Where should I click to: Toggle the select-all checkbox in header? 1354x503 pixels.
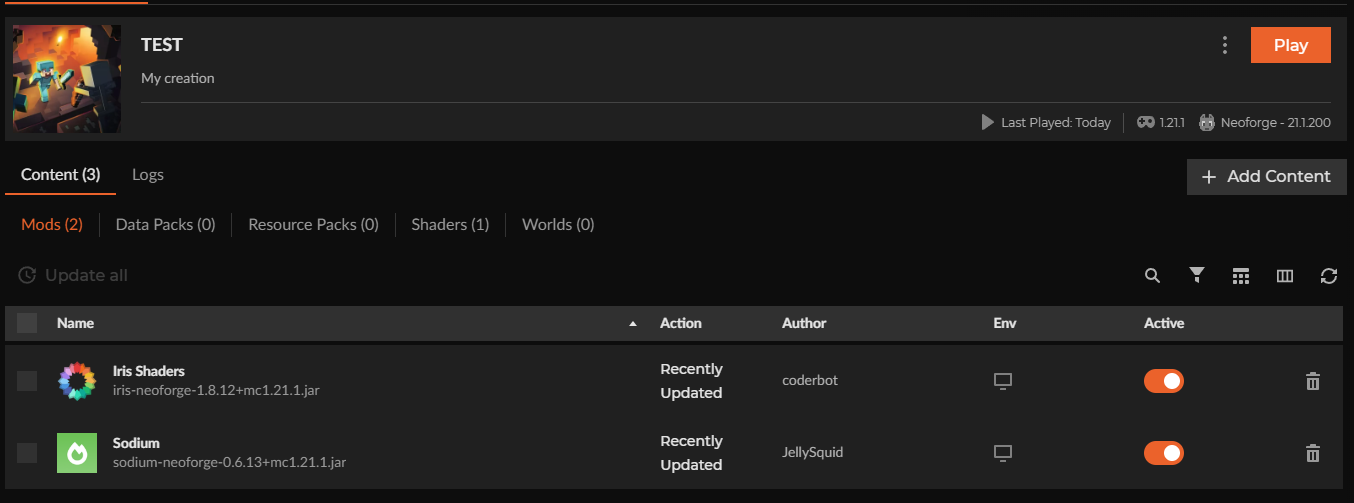(27, 323)
